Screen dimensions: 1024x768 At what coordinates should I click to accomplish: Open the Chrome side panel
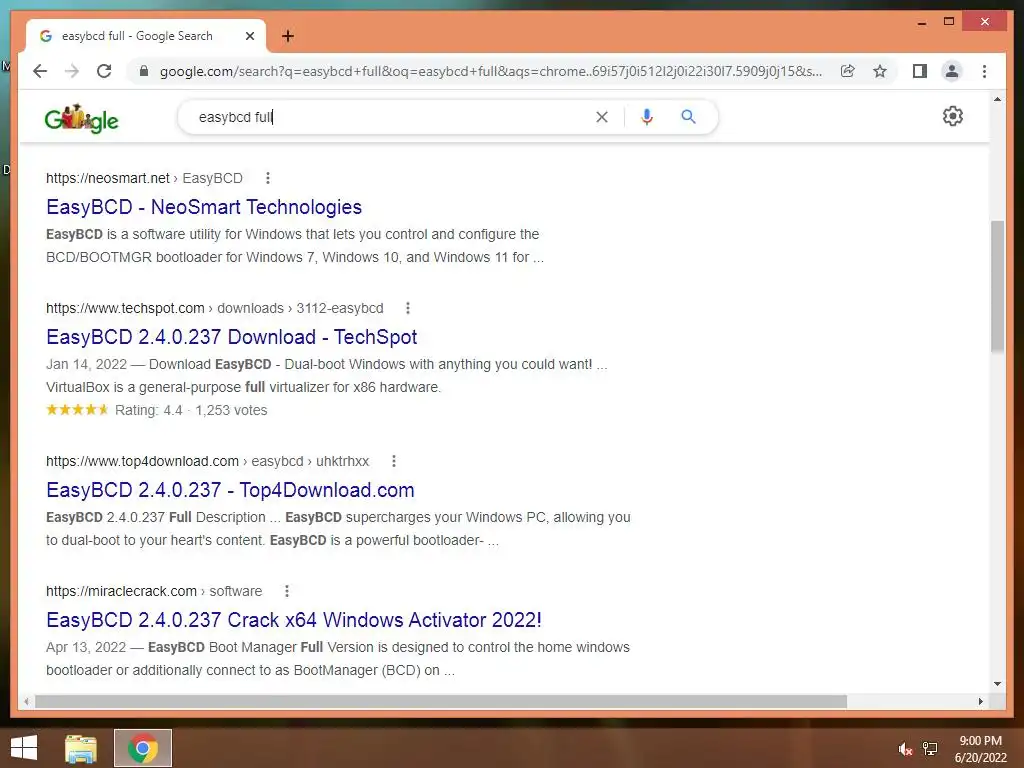(x=920, y=71)
